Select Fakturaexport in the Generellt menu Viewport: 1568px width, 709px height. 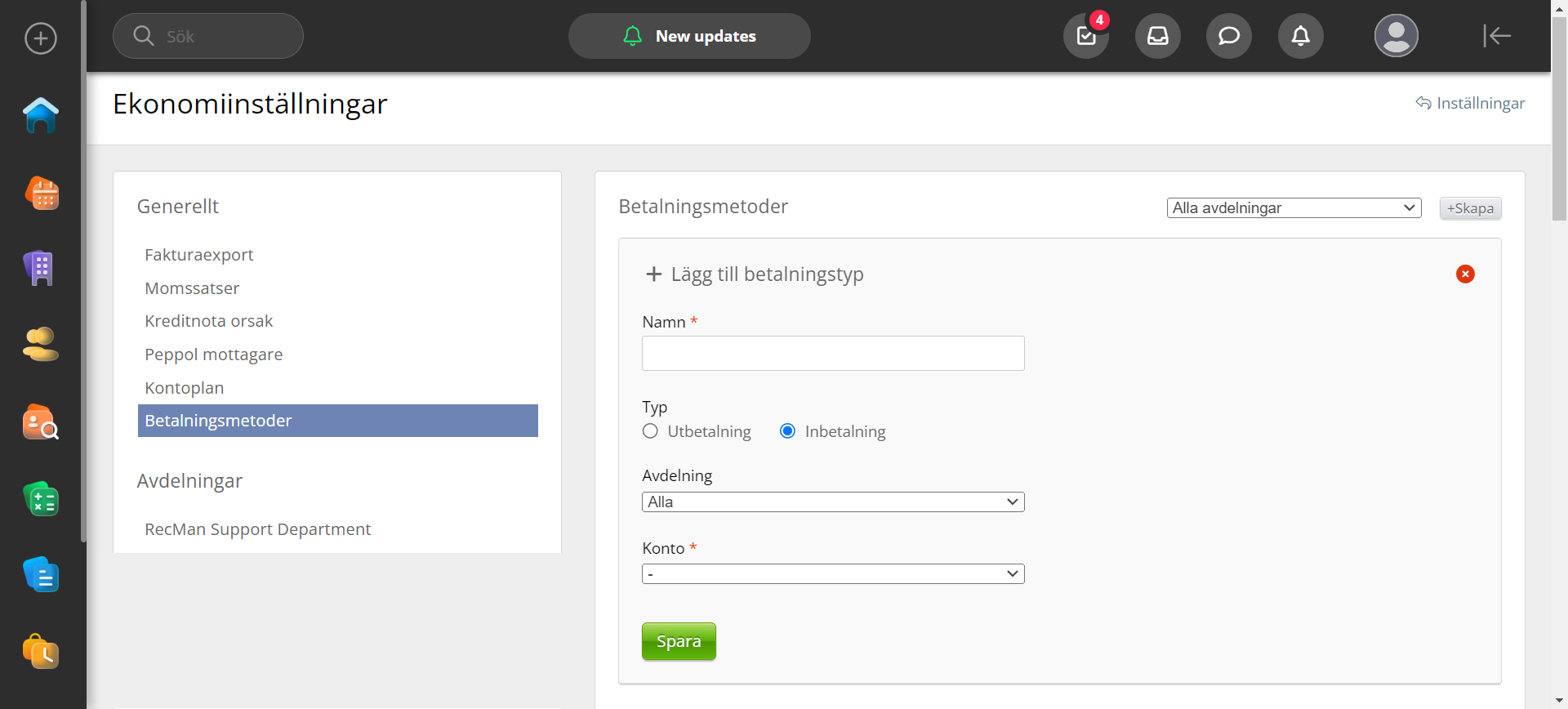coord(198,255)
